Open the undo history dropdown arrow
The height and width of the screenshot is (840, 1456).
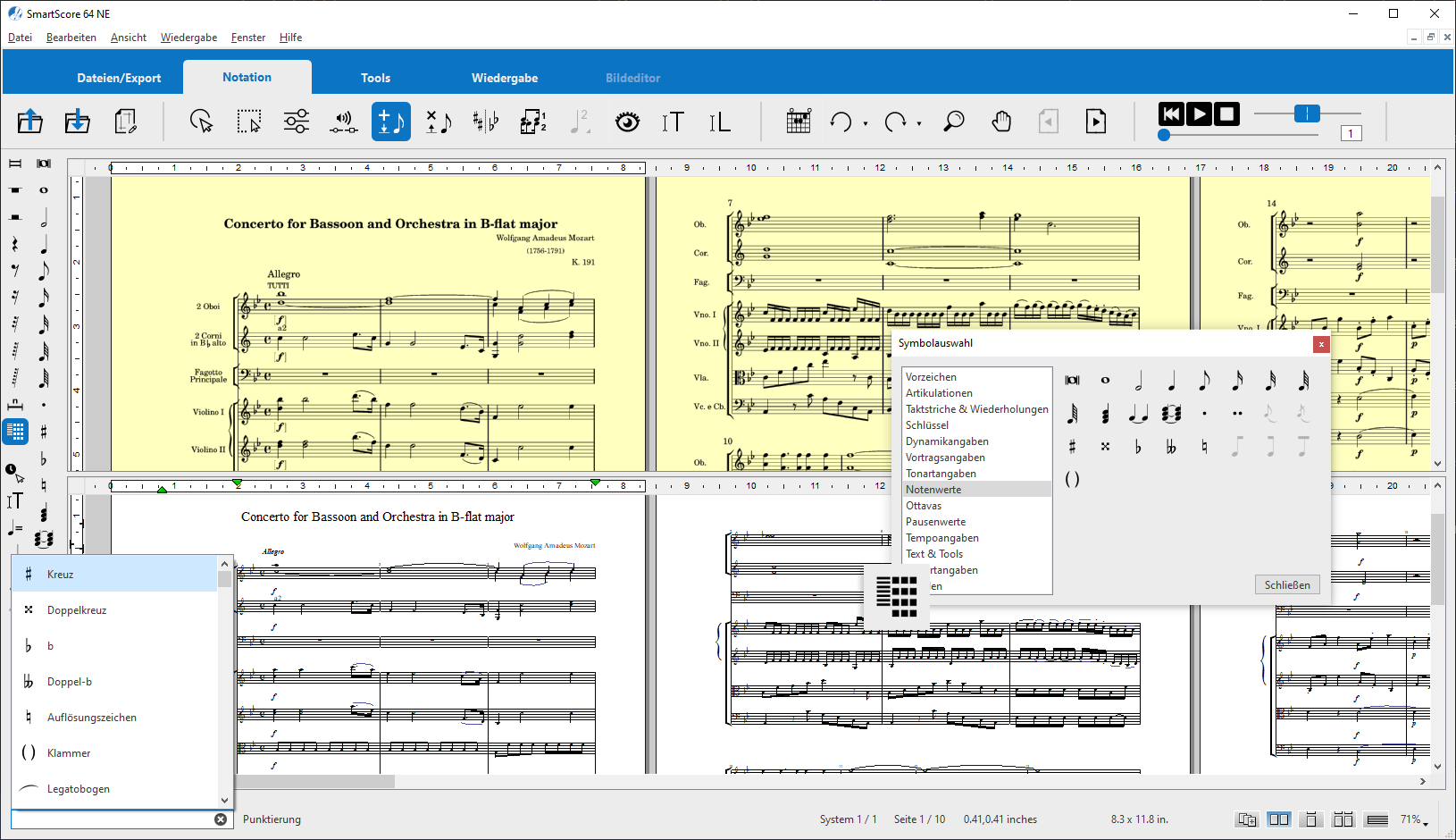point(866,123)
